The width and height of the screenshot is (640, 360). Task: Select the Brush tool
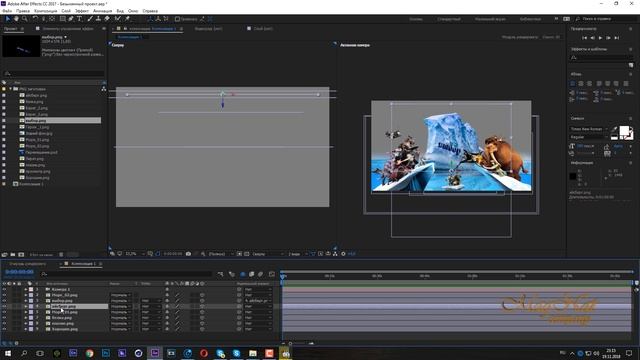(90, 19)
